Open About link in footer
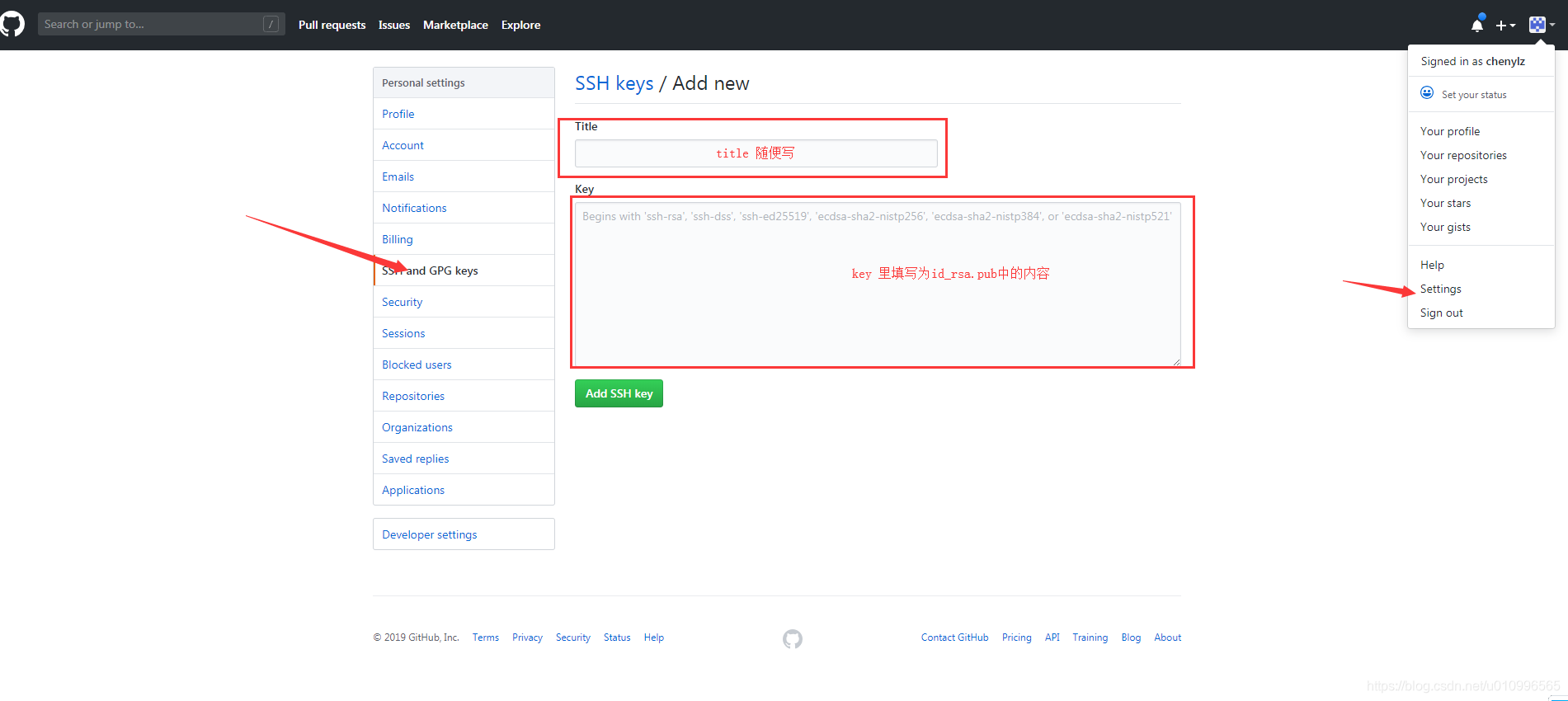1568x701 pixels. (1168, 637)
